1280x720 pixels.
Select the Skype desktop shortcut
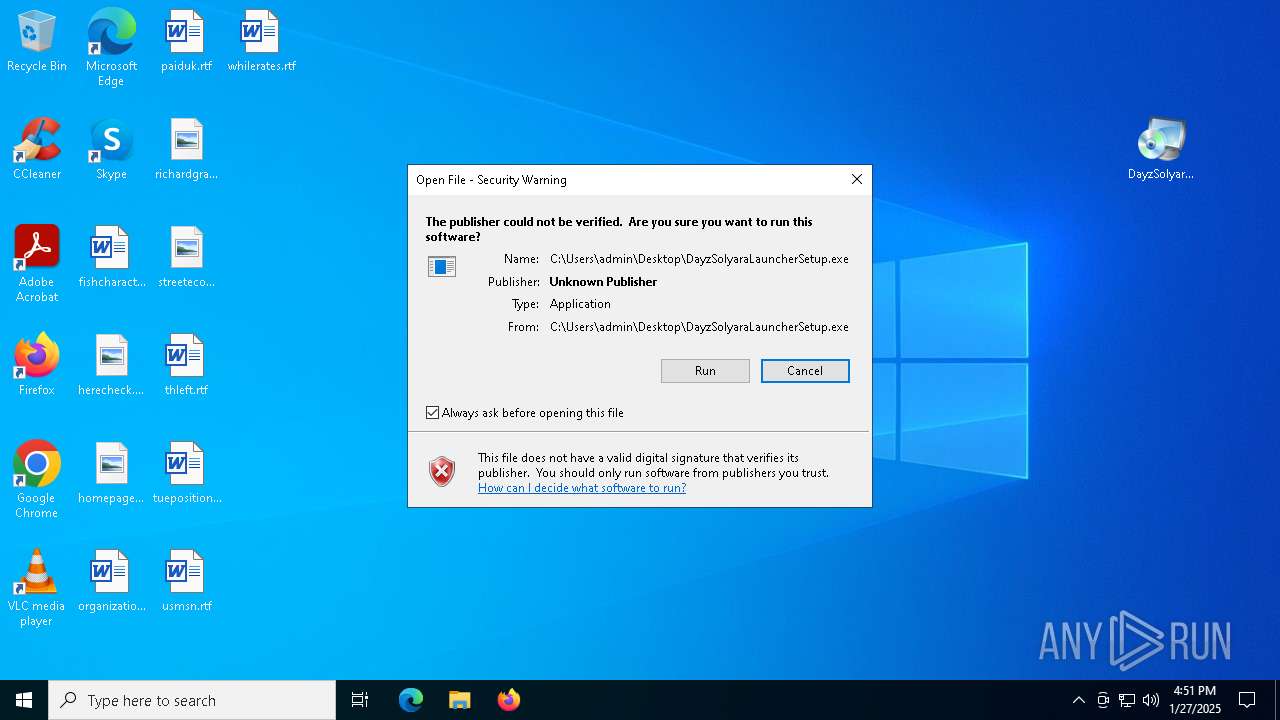[x=111, y=149]
